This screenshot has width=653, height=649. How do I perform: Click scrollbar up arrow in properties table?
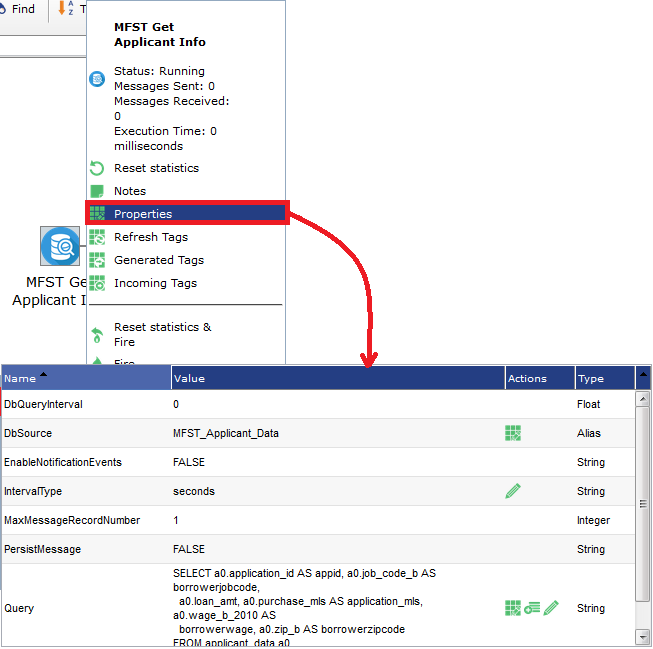pos(643,399)
